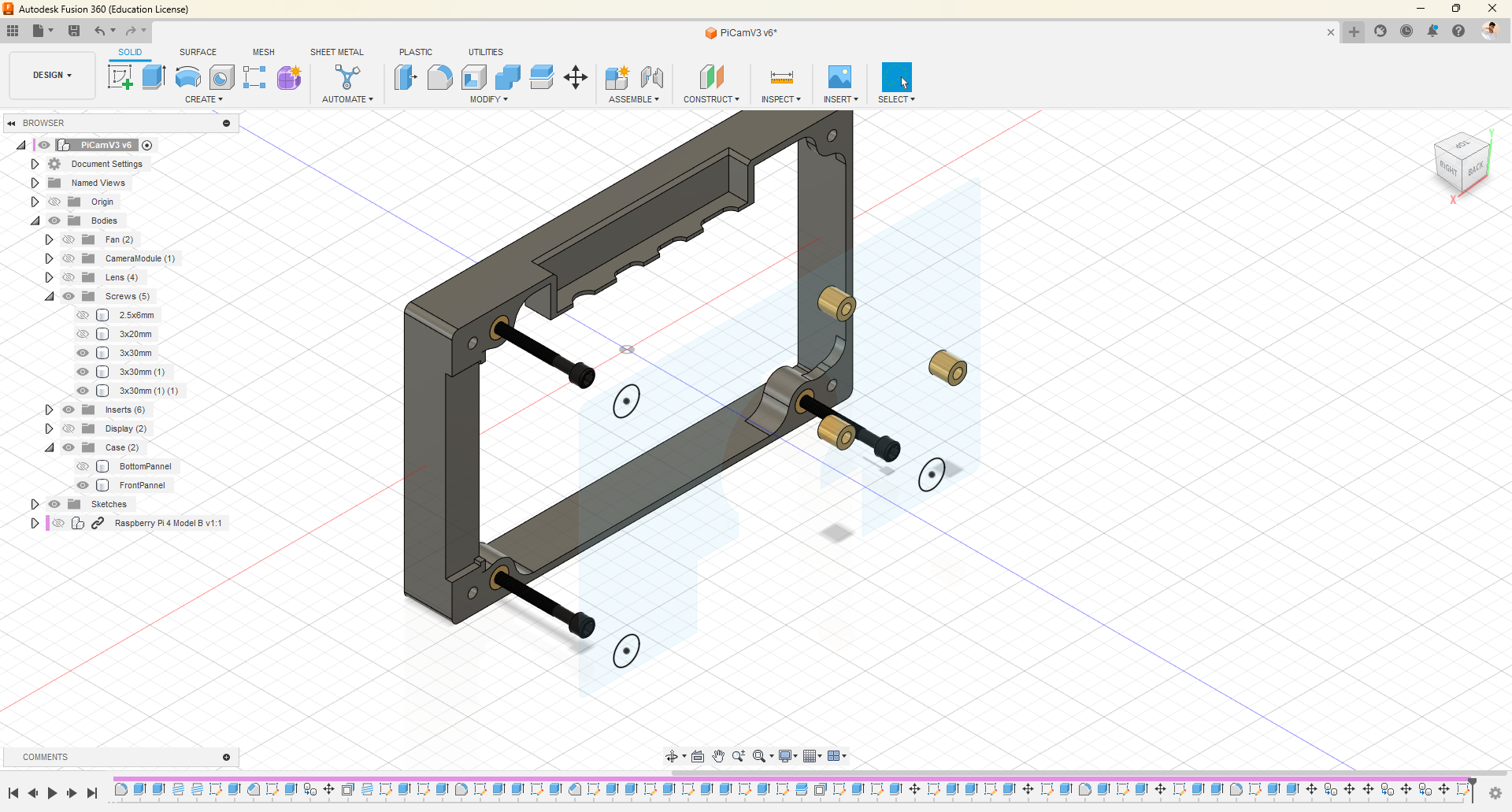This screenshot has height=812, width=1512.
Task: Activate the Fillet tool
Action: [x=439, y=77]
